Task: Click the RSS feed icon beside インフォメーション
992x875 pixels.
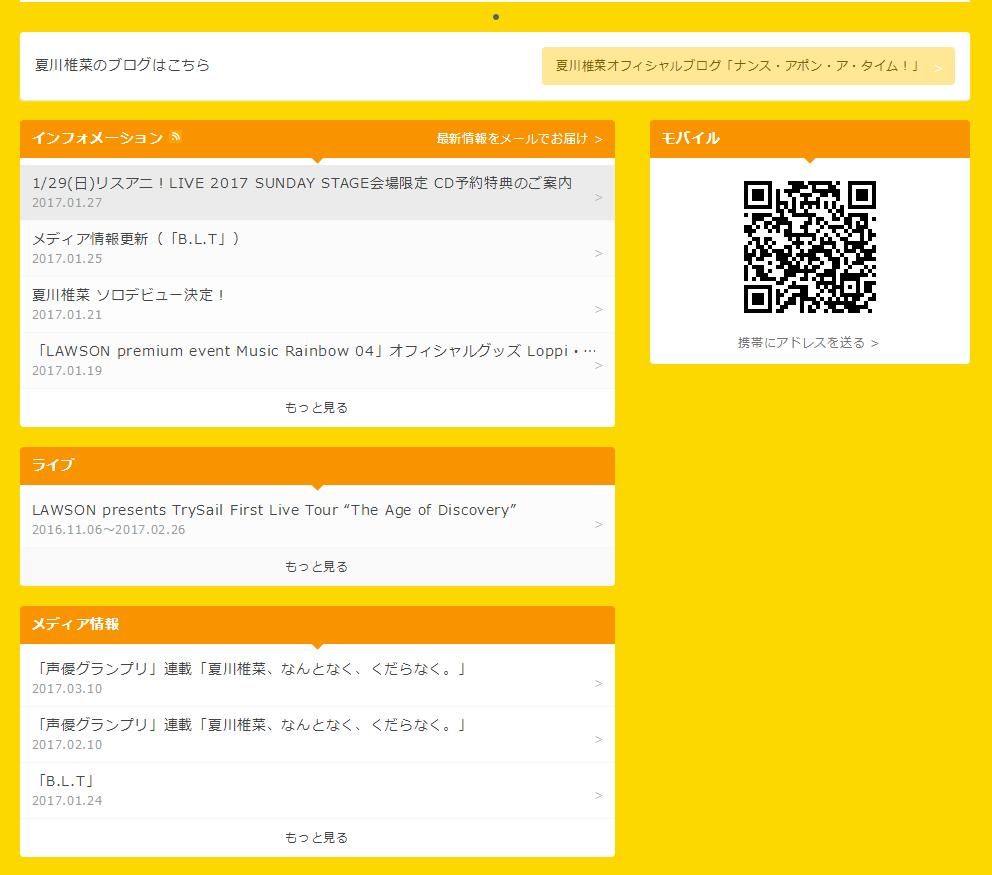Action: click(x=176, y=137)
